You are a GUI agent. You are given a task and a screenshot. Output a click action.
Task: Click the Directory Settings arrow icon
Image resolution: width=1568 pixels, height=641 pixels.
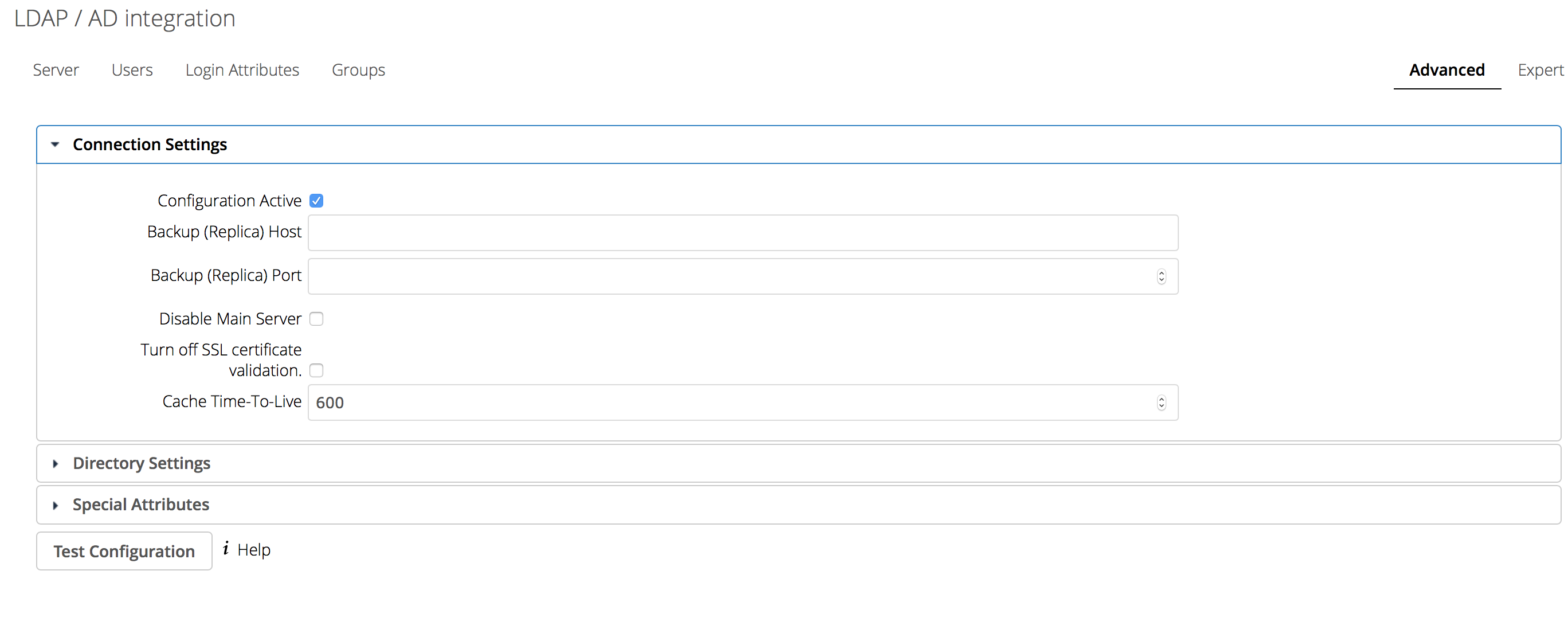(56, 464)
